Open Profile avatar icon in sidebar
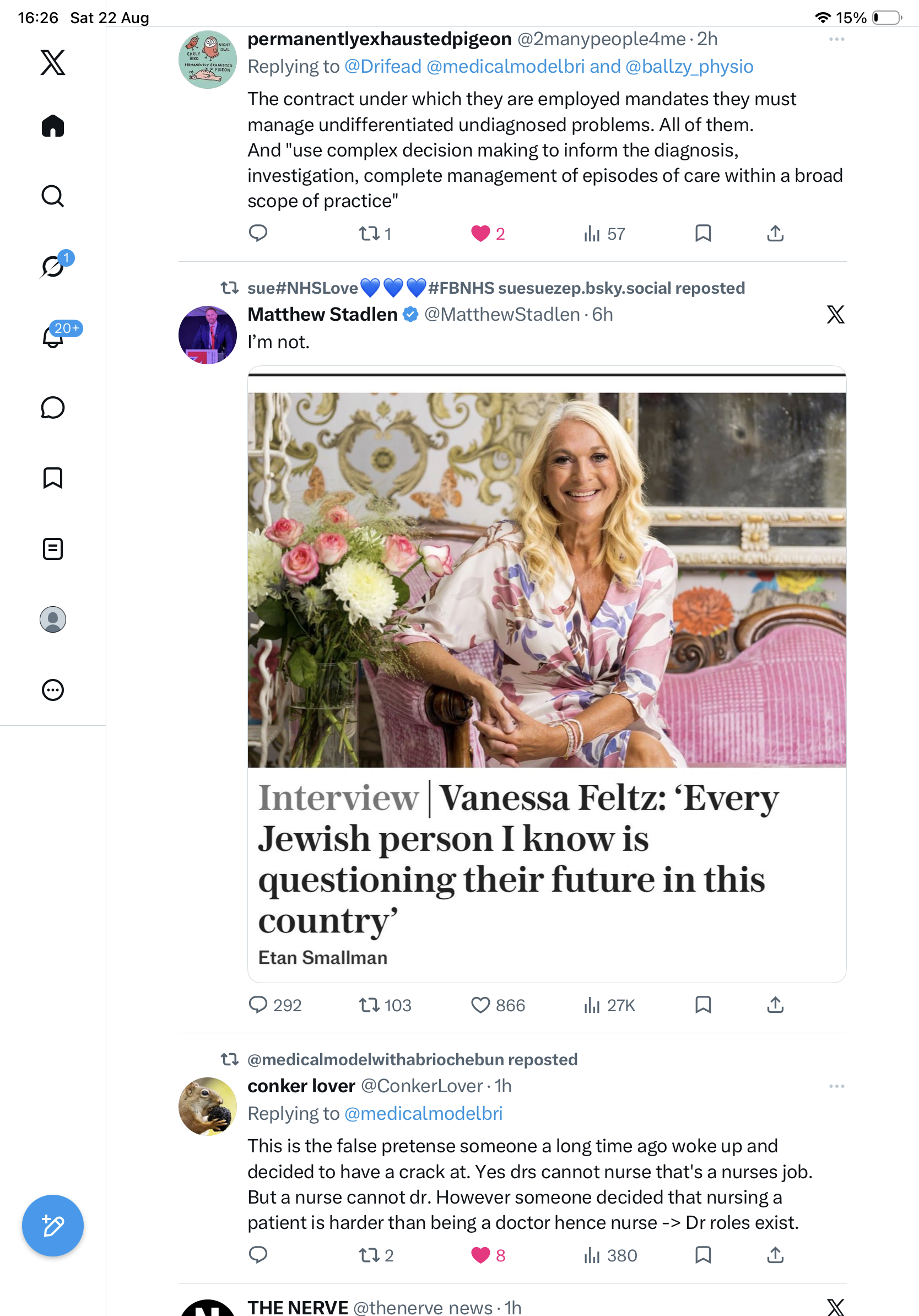 [53, 619]
